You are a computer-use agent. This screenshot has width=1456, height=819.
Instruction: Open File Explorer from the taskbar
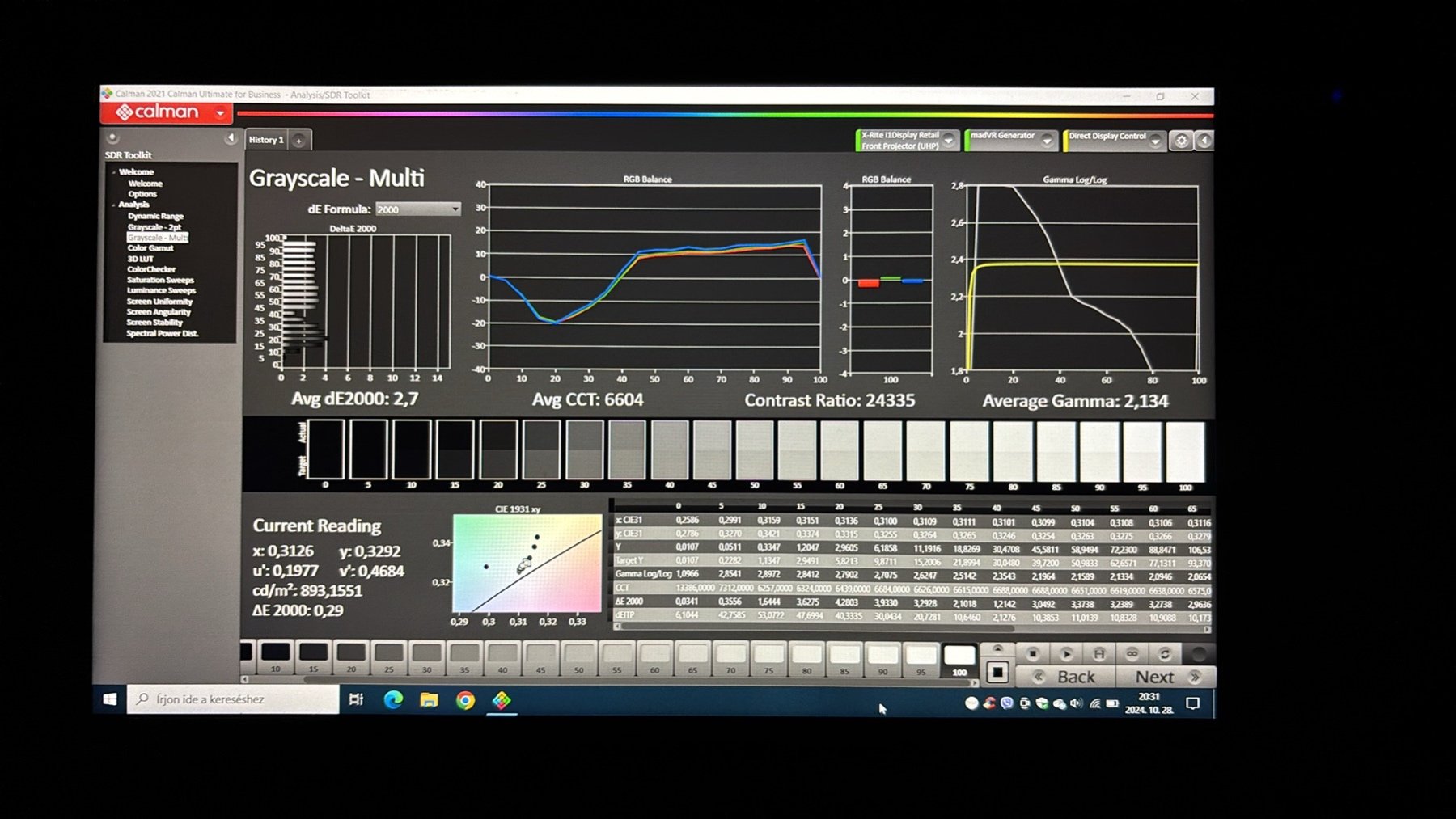pos(429,700)
